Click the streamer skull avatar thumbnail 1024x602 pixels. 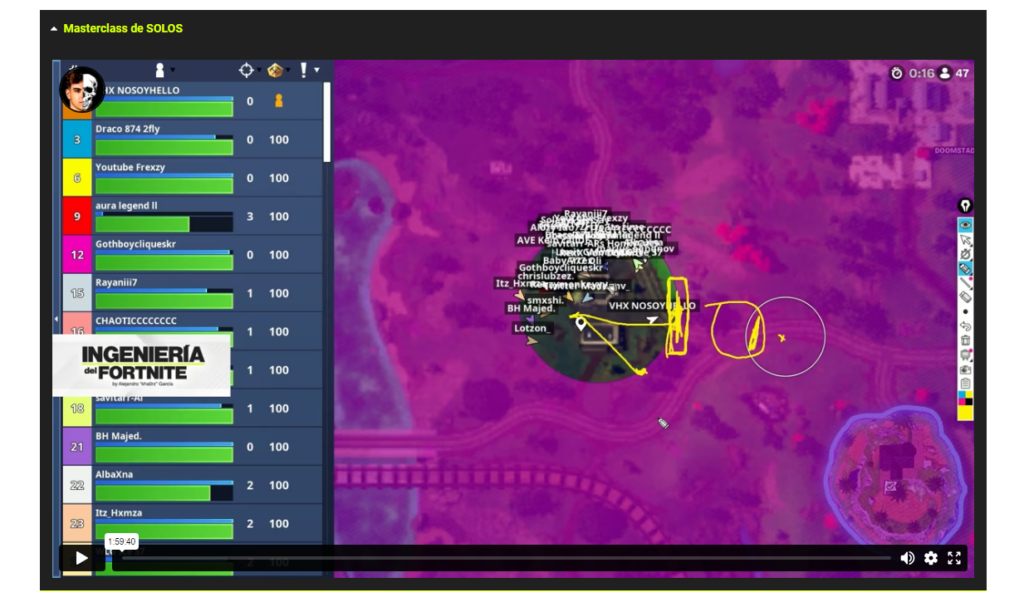82,89
